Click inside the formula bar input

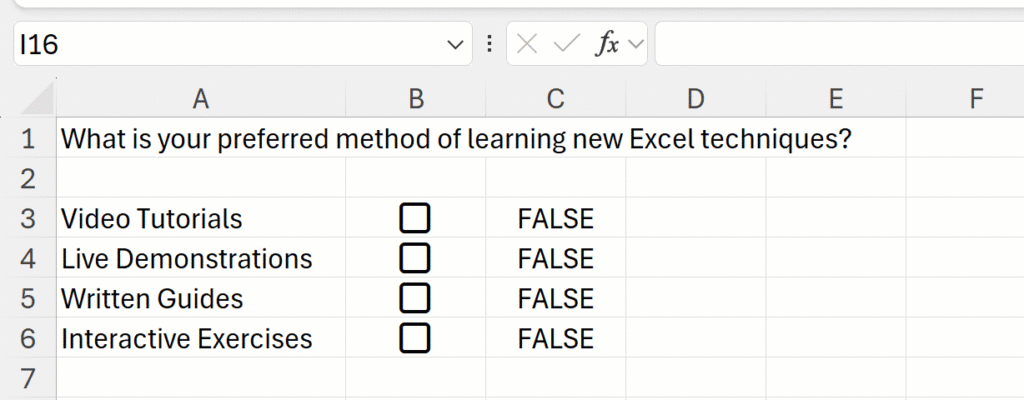[x=838, y=44]
